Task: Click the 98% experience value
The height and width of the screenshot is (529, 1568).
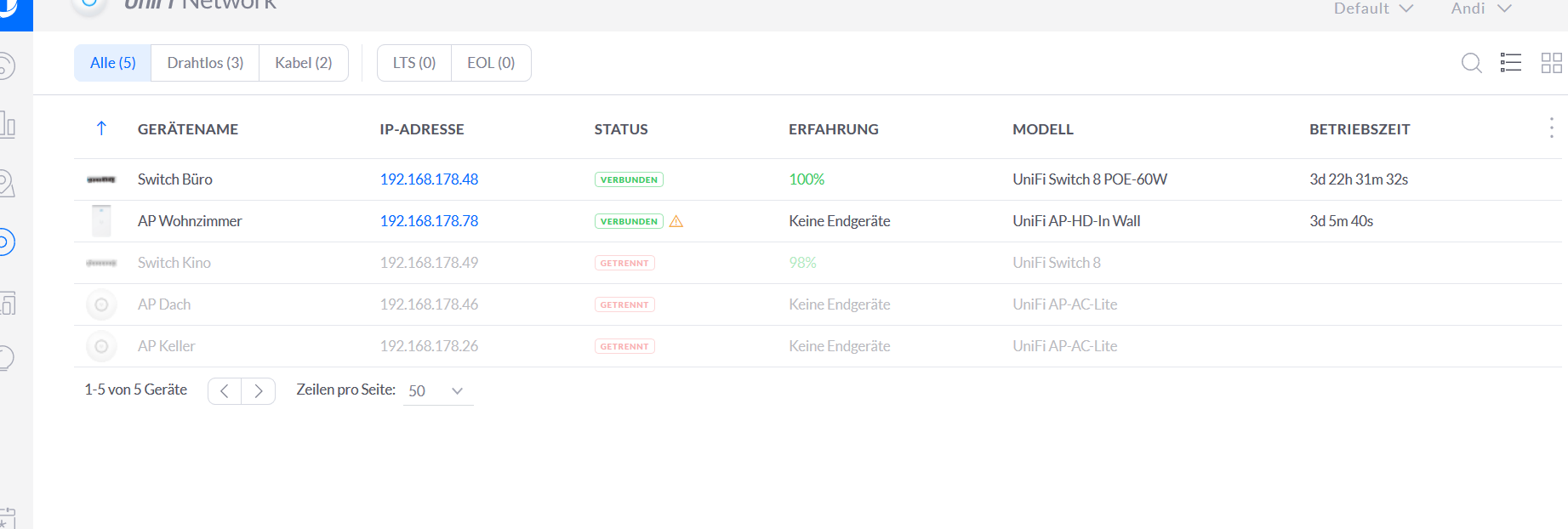Action: click(x=802, y=263)
